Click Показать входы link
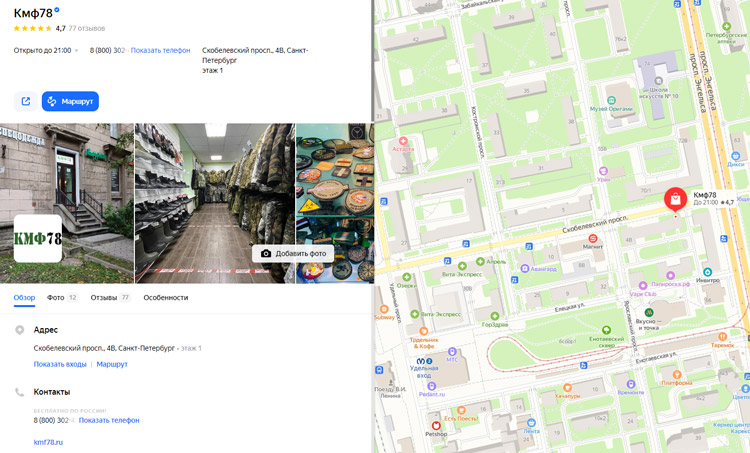This screenshot has width=750, height=453. point(60,364)
